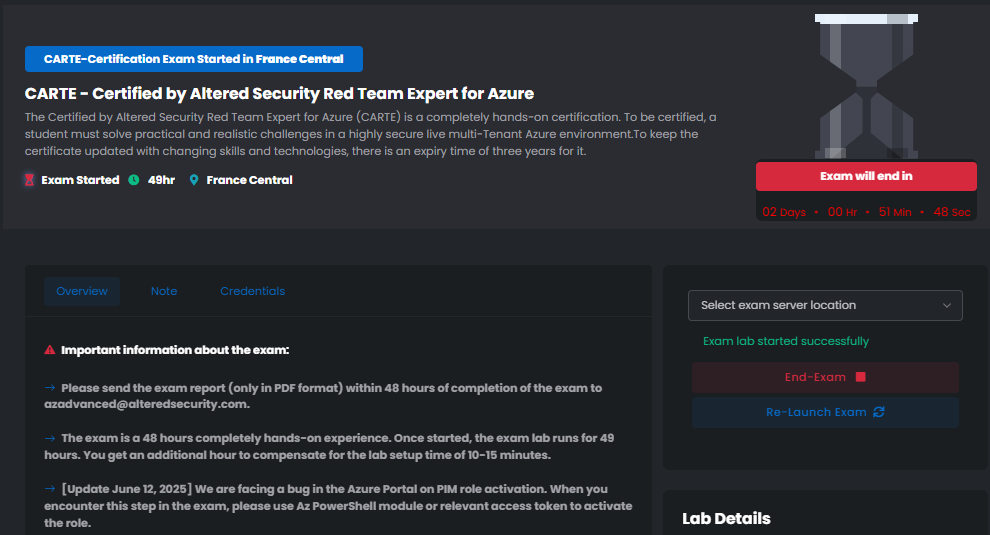The width and height of the screenshot is (990, 535).
Task: Open the Select exam server location dropdown
Action: point(825,305)
